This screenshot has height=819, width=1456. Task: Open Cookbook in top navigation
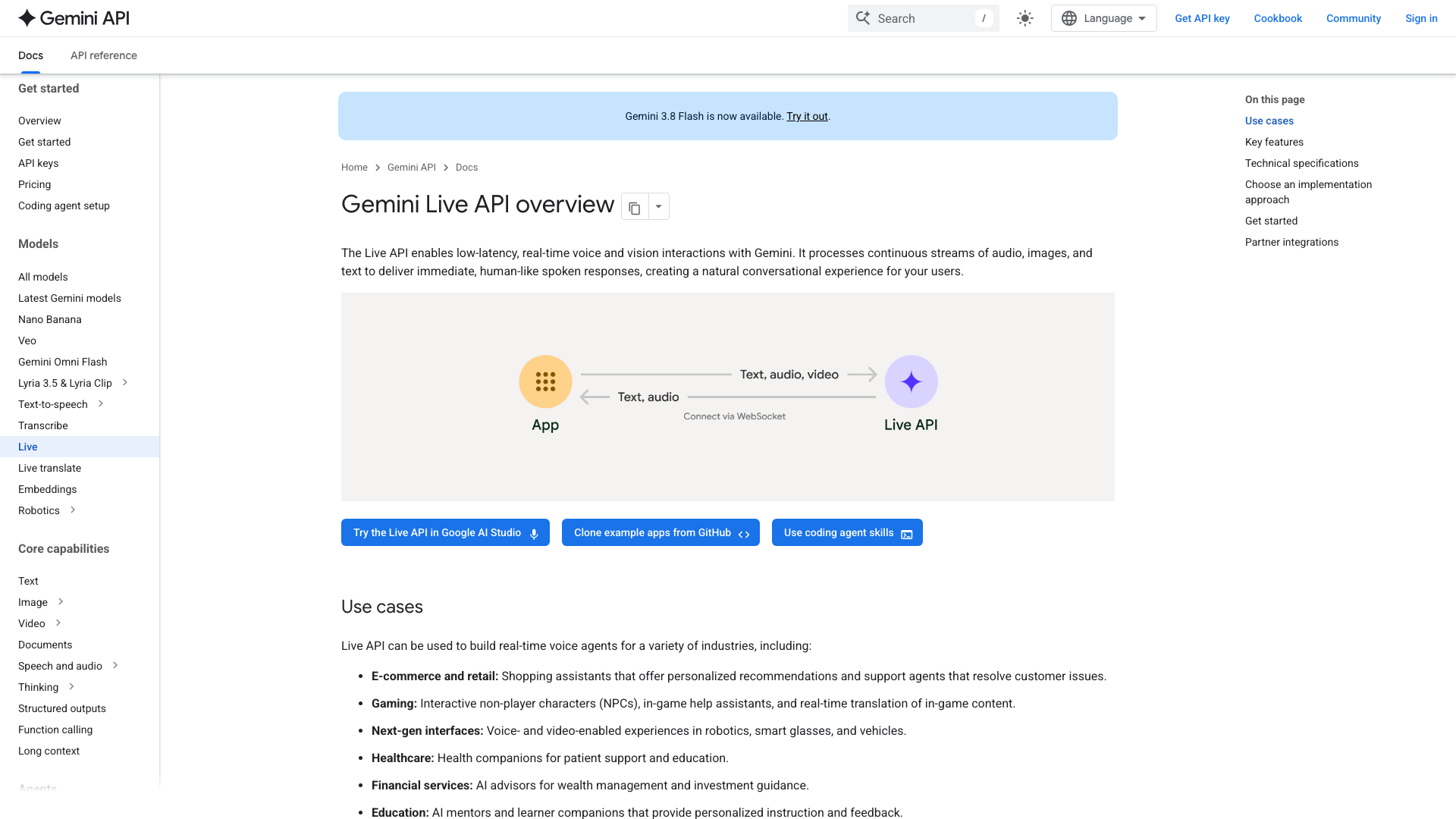tap(1278, 18)
